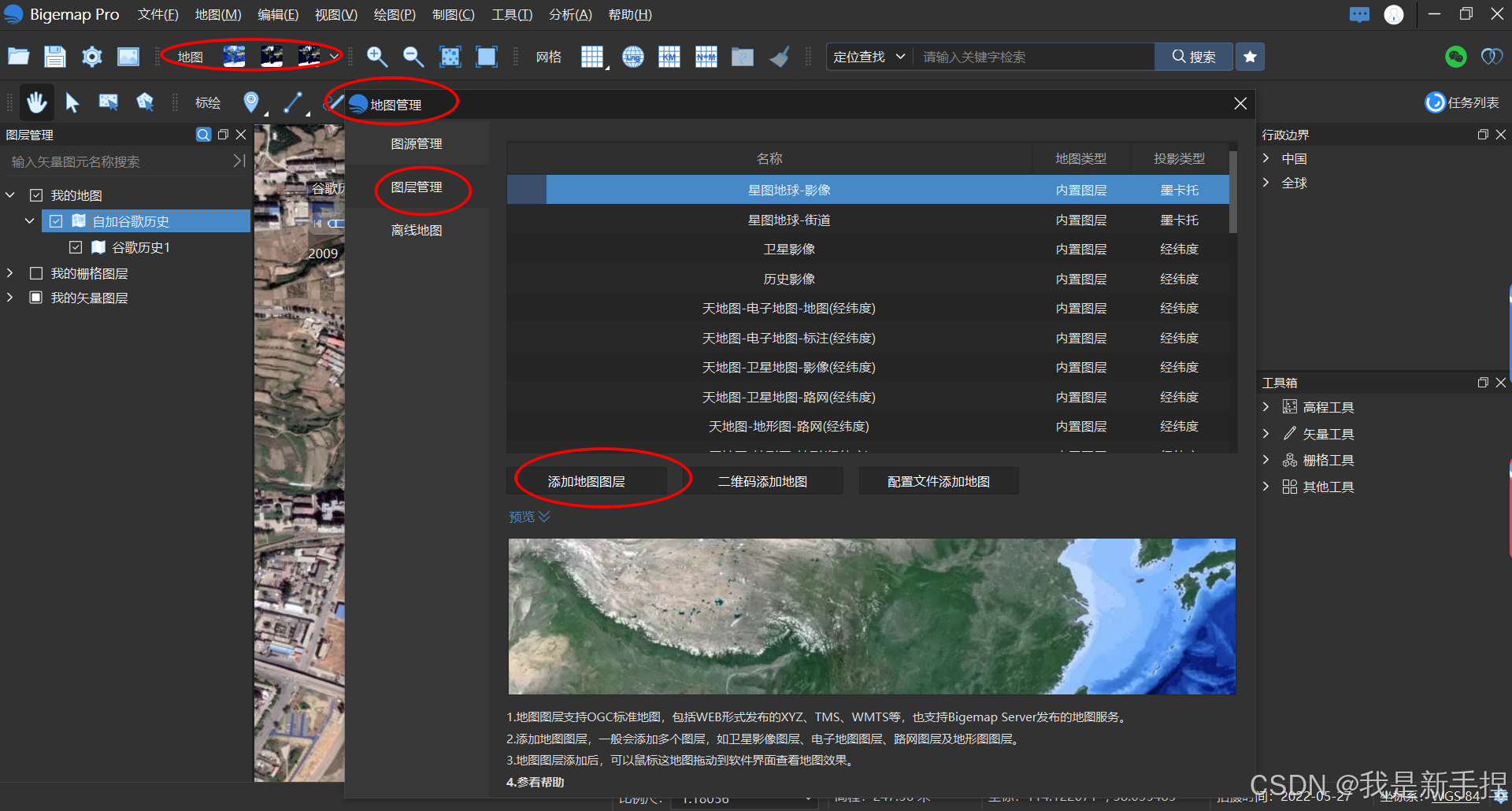Toggle the 谷歌历史1 layer checkbox
This screenshot has height=811, width=1512.
(76, 247)
